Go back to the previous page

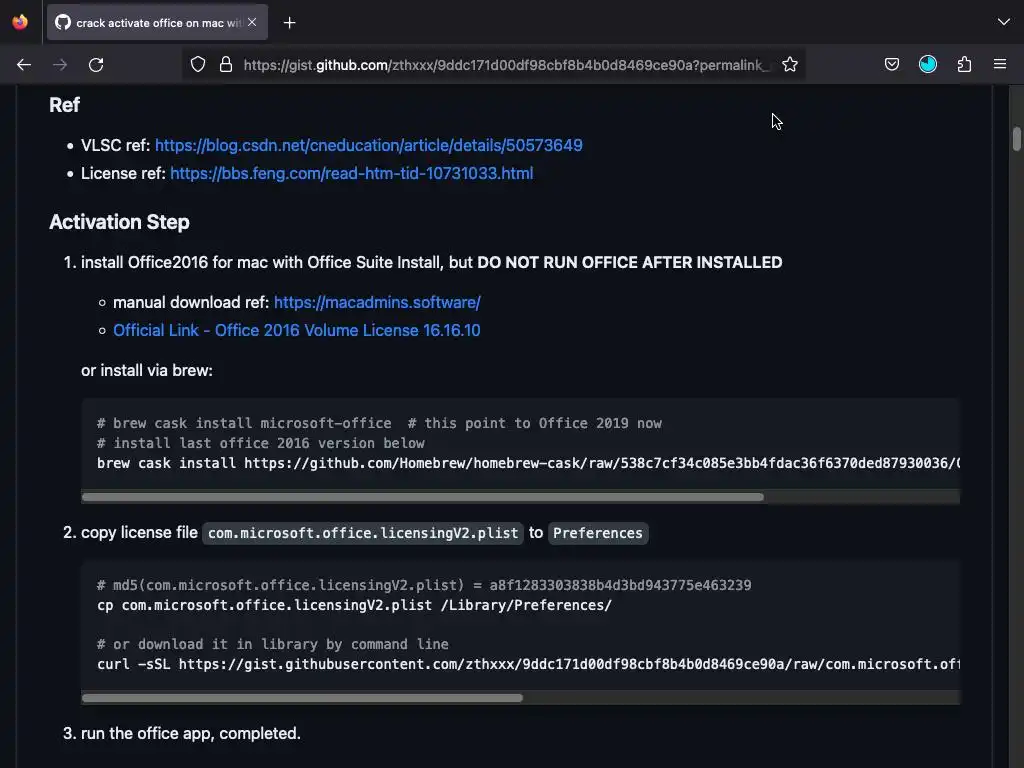pos(24,64)
